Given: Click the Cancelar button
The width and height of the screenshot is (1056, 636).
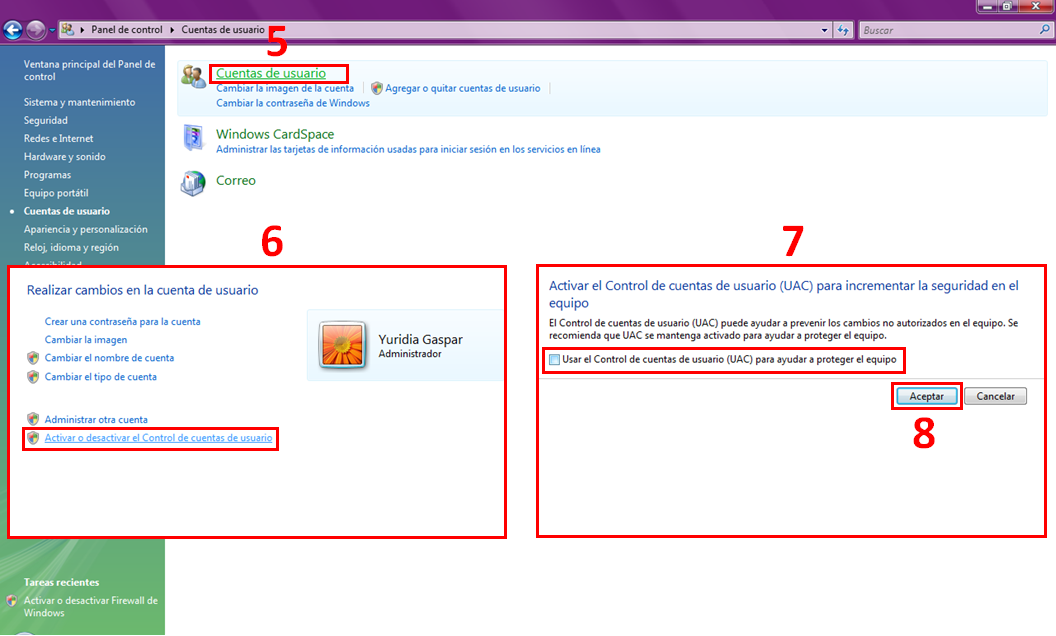Looking at the screenshot, I should [x=995, y=396].
